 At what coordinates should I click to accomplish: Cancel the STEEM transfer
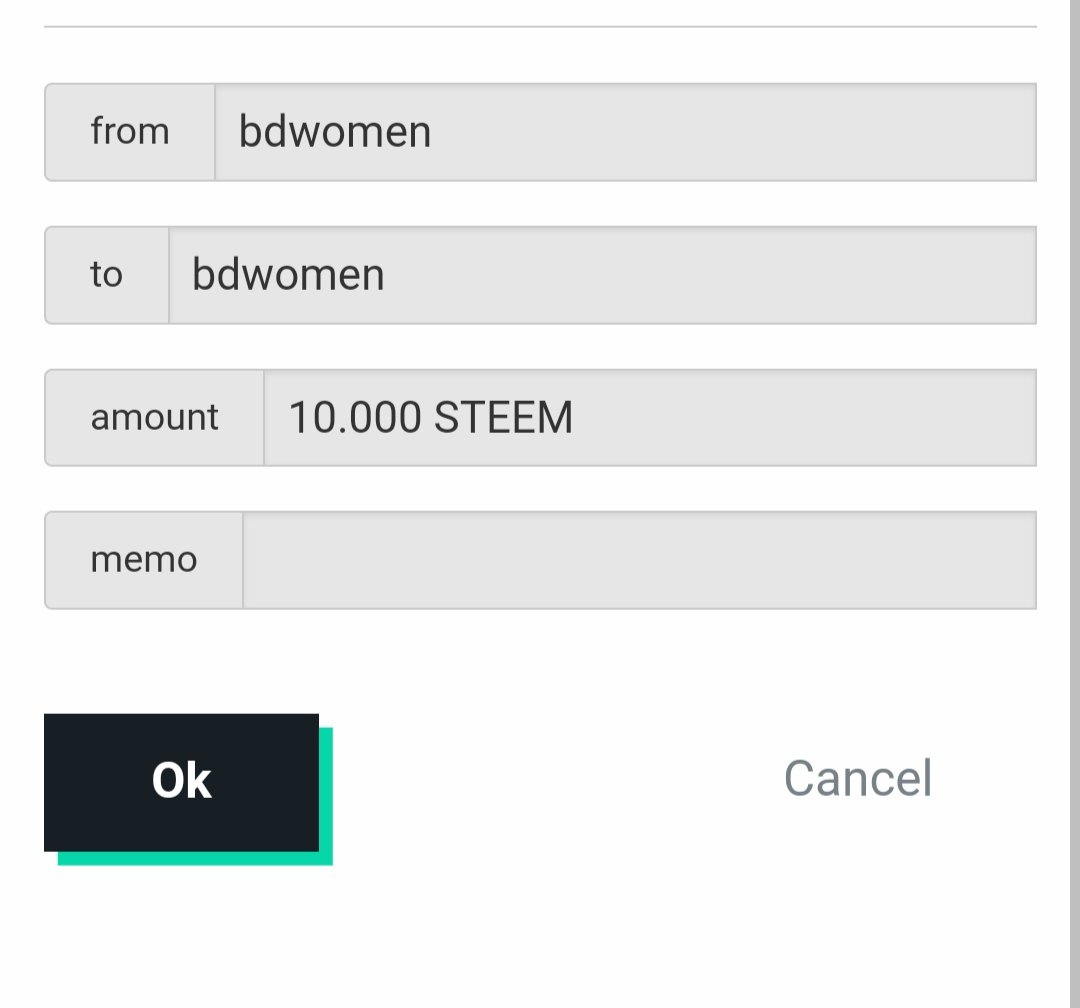[x=858, y=779]
